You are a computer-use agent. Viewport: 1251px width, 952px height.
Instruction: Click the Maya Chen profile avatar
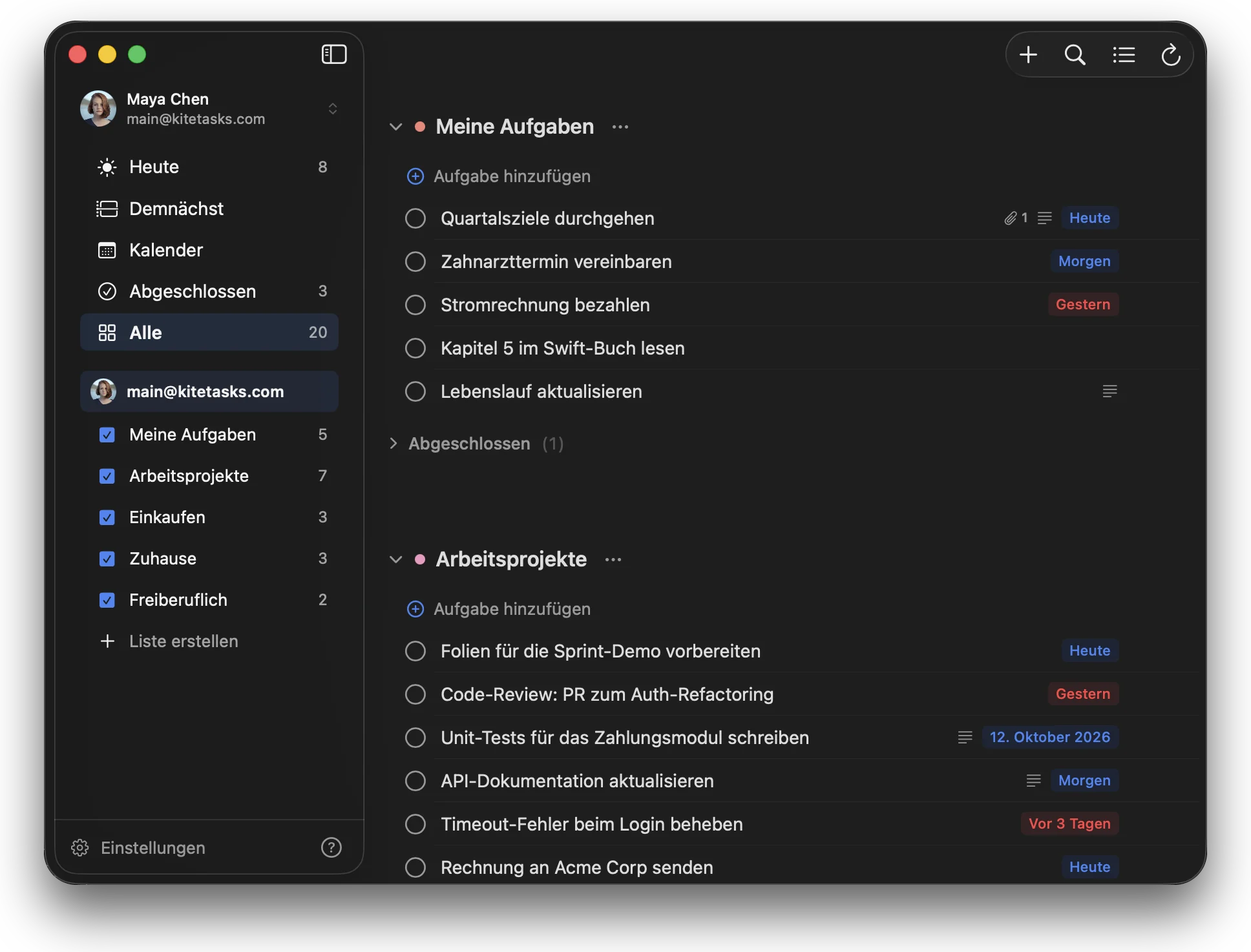pyautogui.click(x=98, y=109)
